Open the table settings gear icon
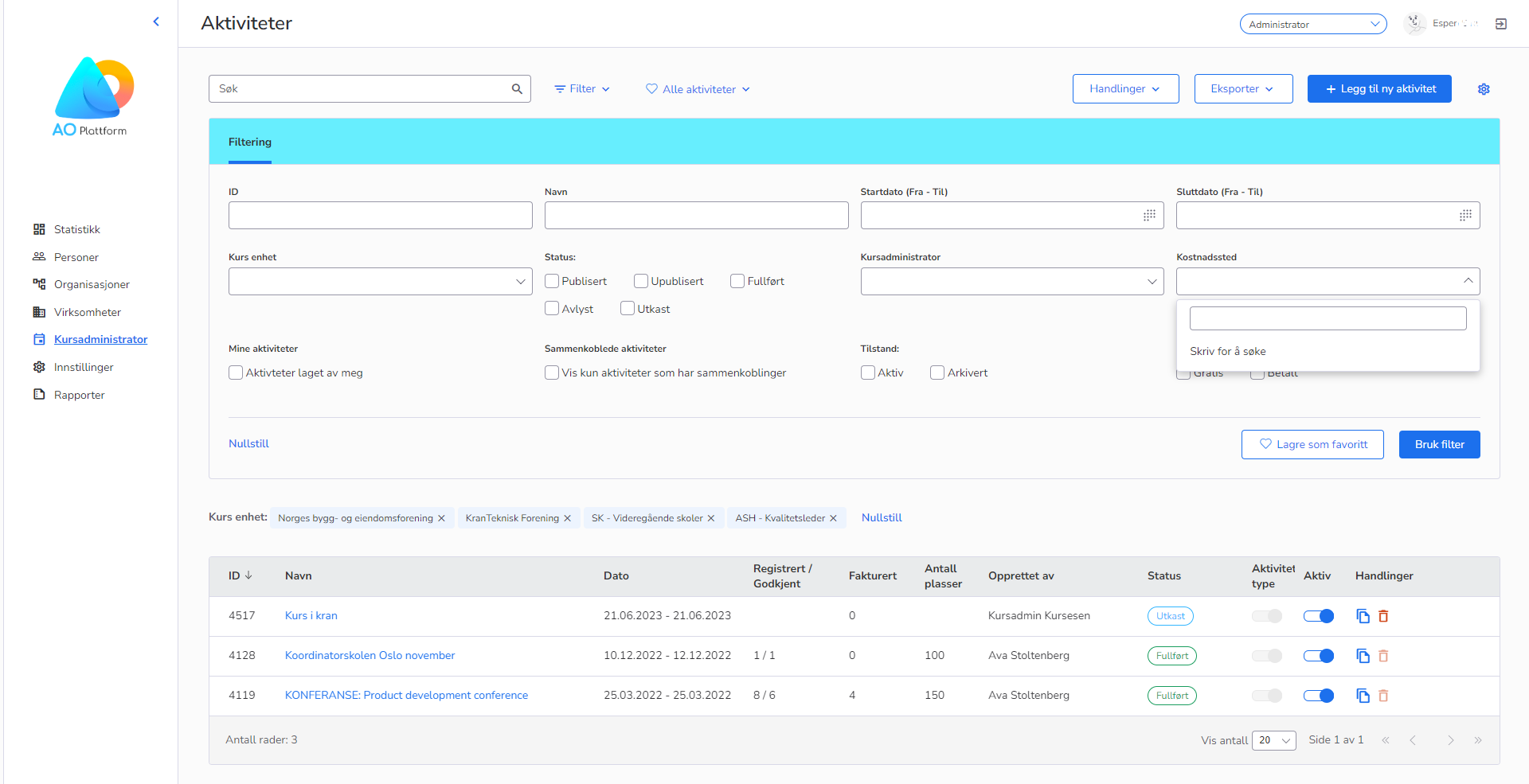Screen dimensions: 1529x784 coord(1484,89)
